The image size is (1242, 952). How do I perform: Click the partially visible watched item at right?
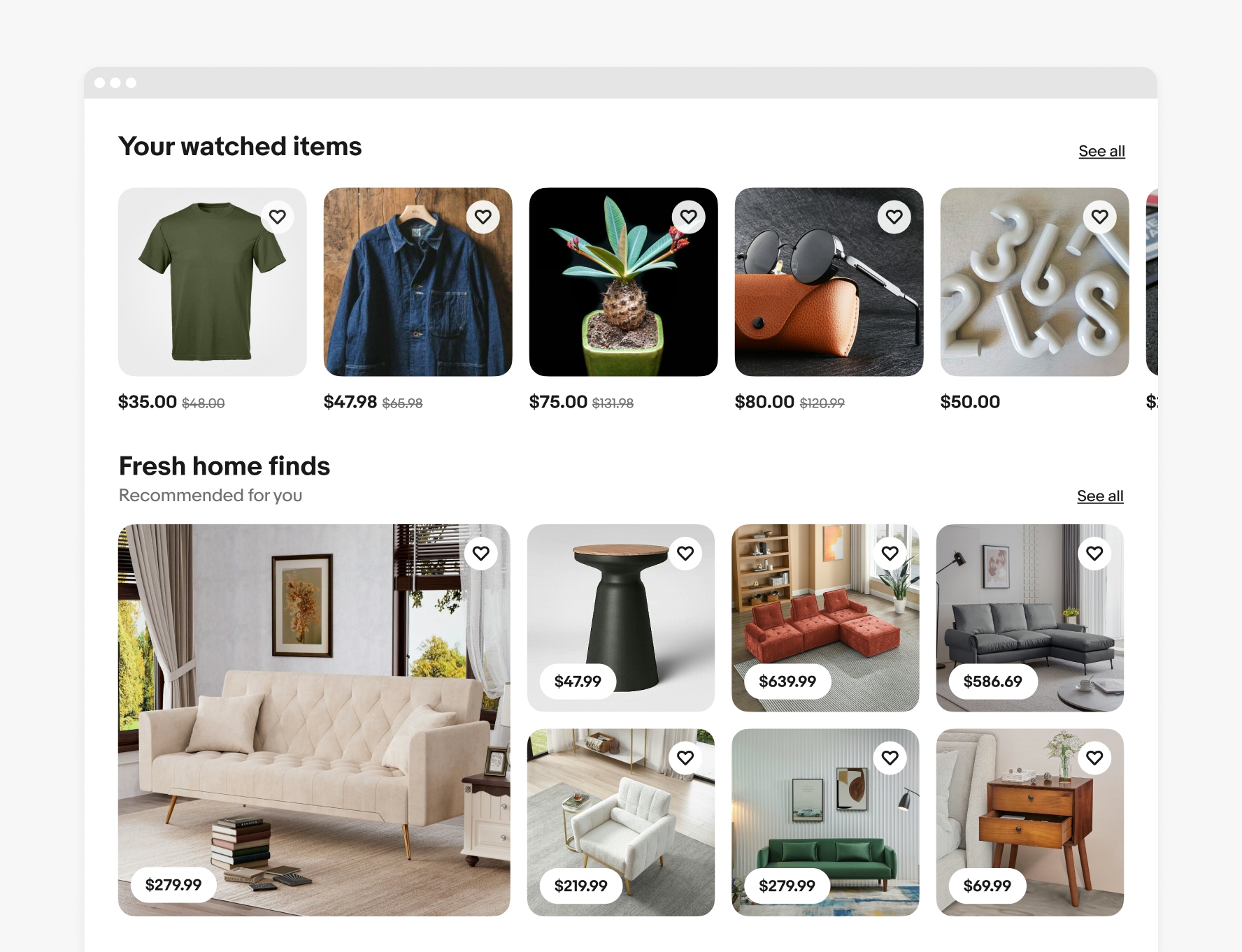tap(1152, 282)
